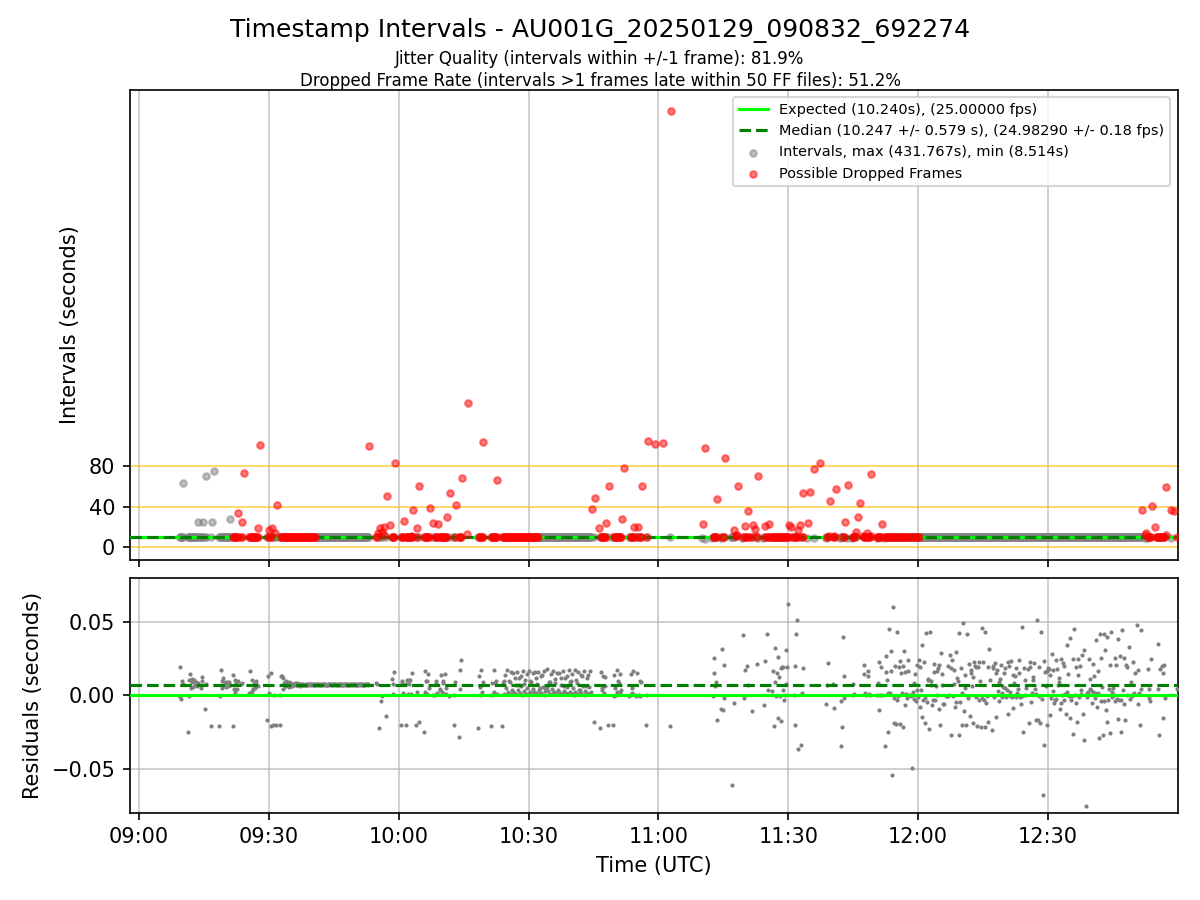Click the 09:00 time tick label
This screenshot has width=1200, height=900.
[x=139, y=834]
